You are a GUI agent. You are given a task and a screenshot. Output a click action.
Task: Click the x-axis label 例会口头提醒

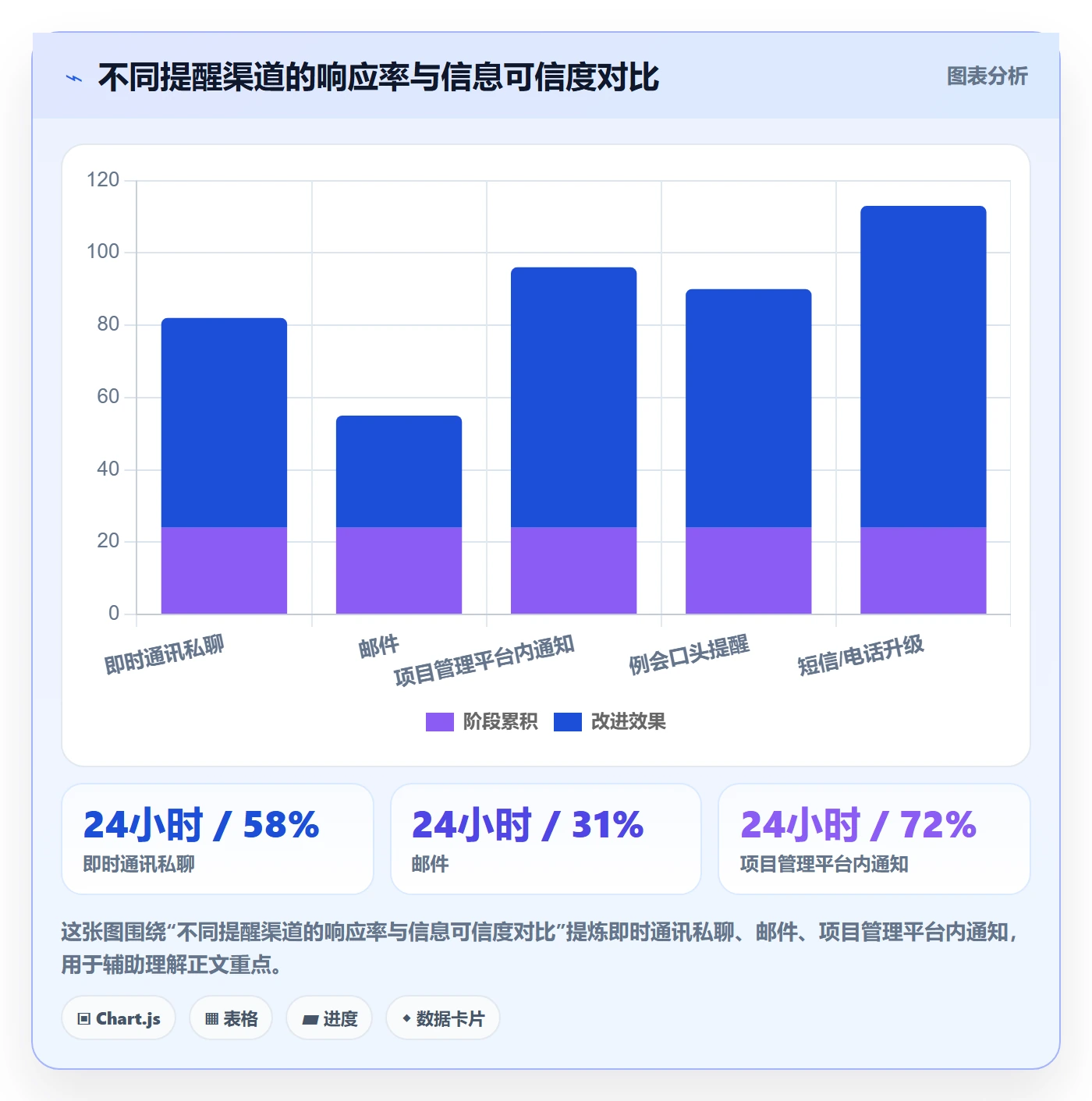tap(690, 654)
